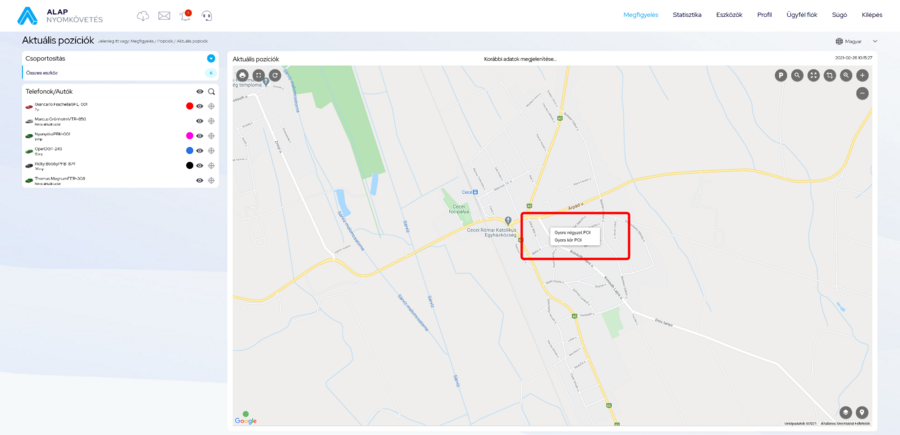
Task: Search the Telefonok/Autók list via magnifier icon
Action: click(x=212, y=91)
